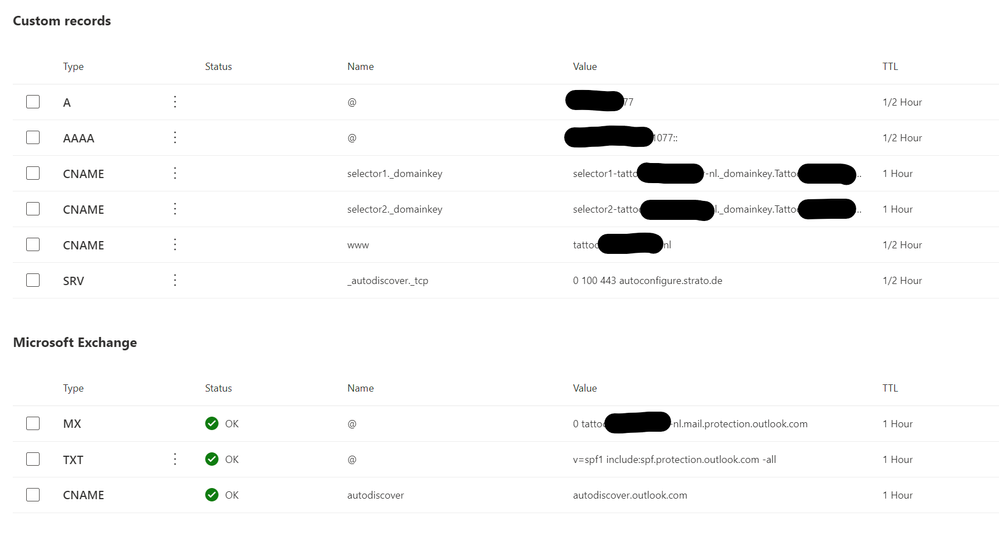Open more options for the AAAA record
Screen dimensions: 999x539
[175, 138]
